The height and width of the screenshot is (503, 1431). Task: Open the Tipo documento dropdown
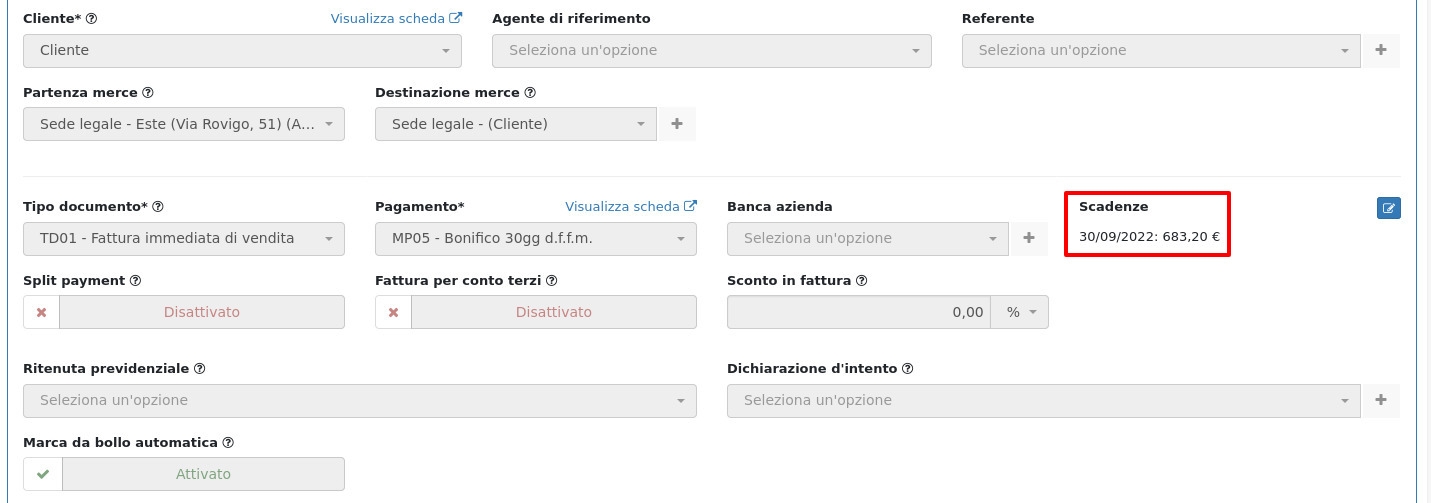[x=183, y=238]
